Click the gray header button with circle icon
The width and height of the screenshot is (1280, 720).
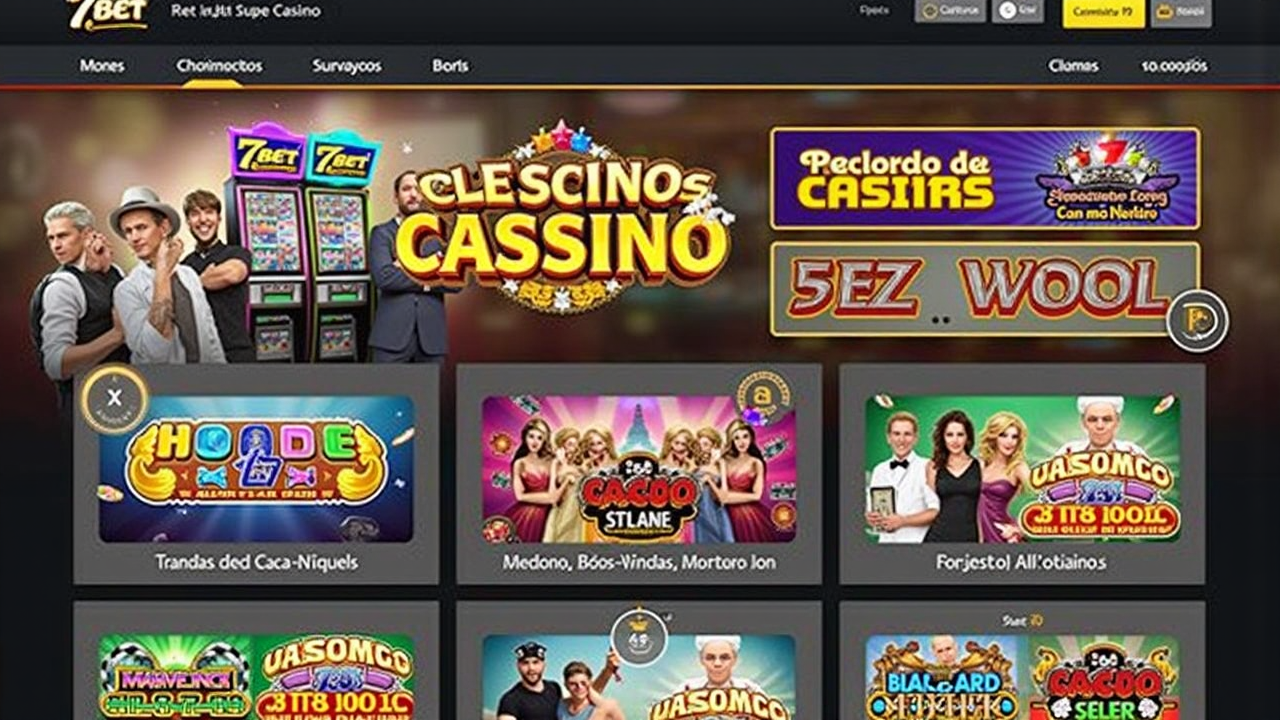pyautogui.click(x=949, y=11)
